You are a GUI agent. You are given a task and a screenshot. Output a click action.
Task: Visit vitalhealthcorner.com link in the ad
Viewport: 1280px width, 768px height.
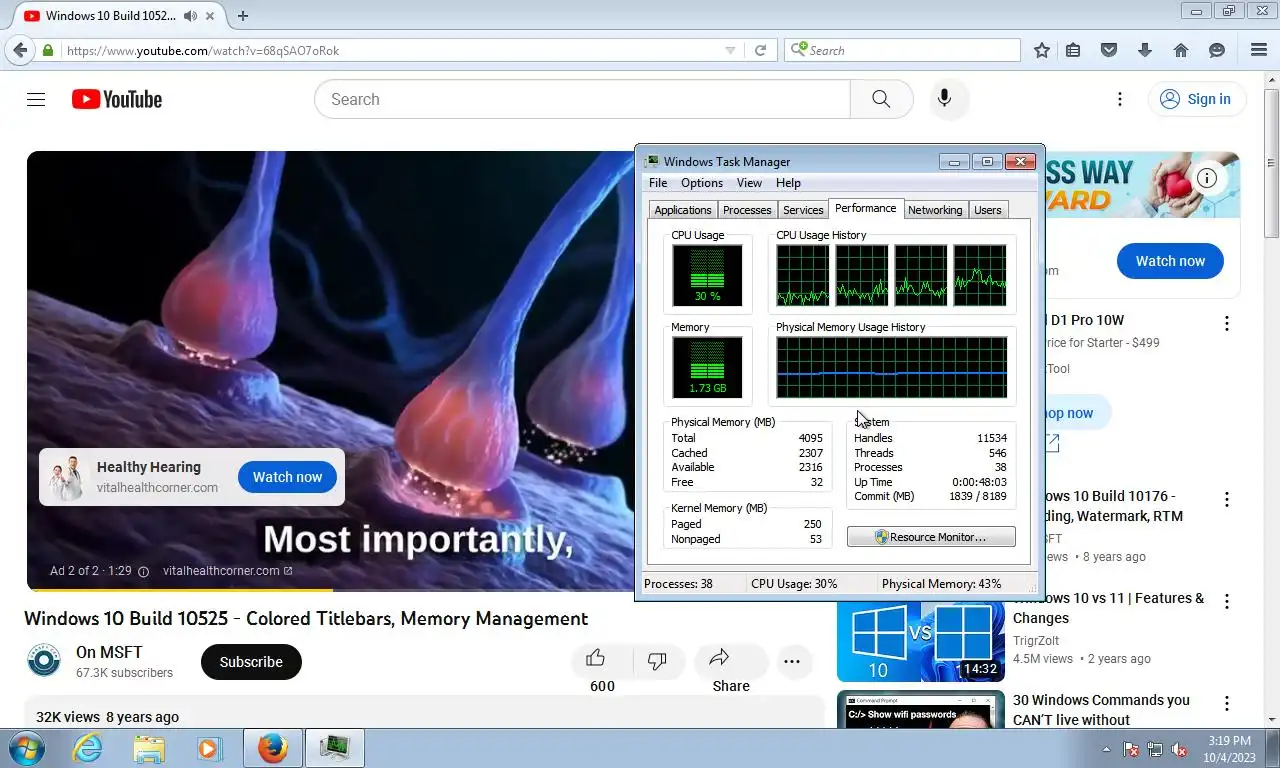coord(227,571)
